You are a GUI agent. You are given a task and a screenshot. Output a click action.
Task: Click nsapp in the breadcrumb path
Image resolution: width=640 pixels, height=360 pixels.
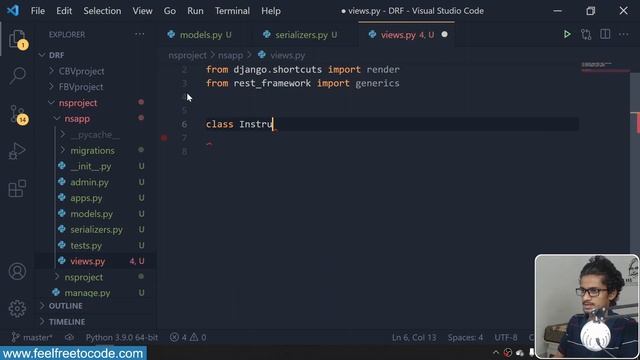tap(231, 55)
